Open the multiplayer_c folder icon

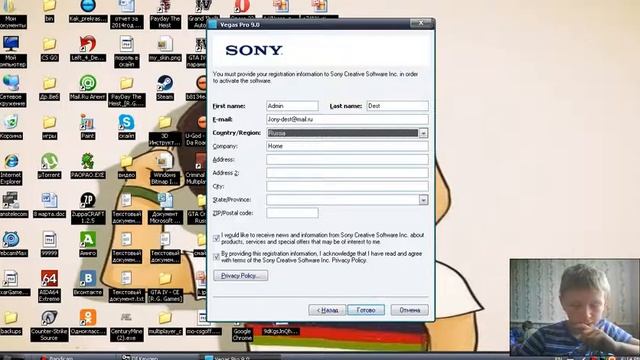pos(165,318)
